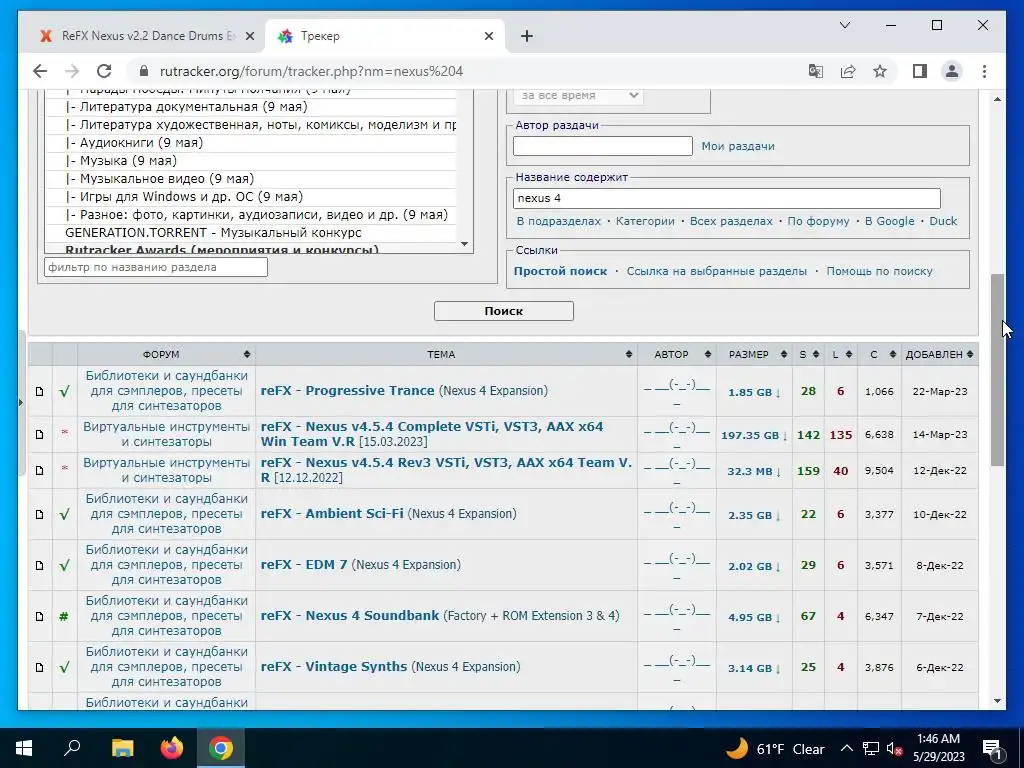Share this page via the share icon
Image resolution: width=1024 pixels, height=768 pixels.
(848, 71)
